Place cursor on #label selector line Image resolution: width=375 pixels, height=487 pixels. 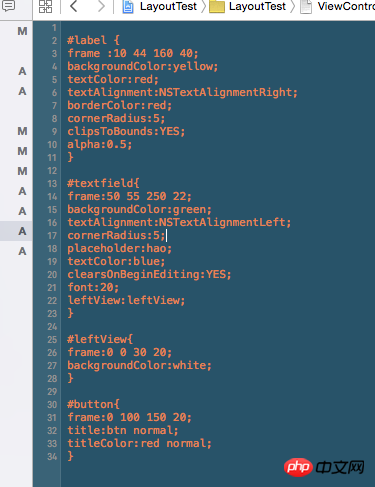(x=93, y=40)
